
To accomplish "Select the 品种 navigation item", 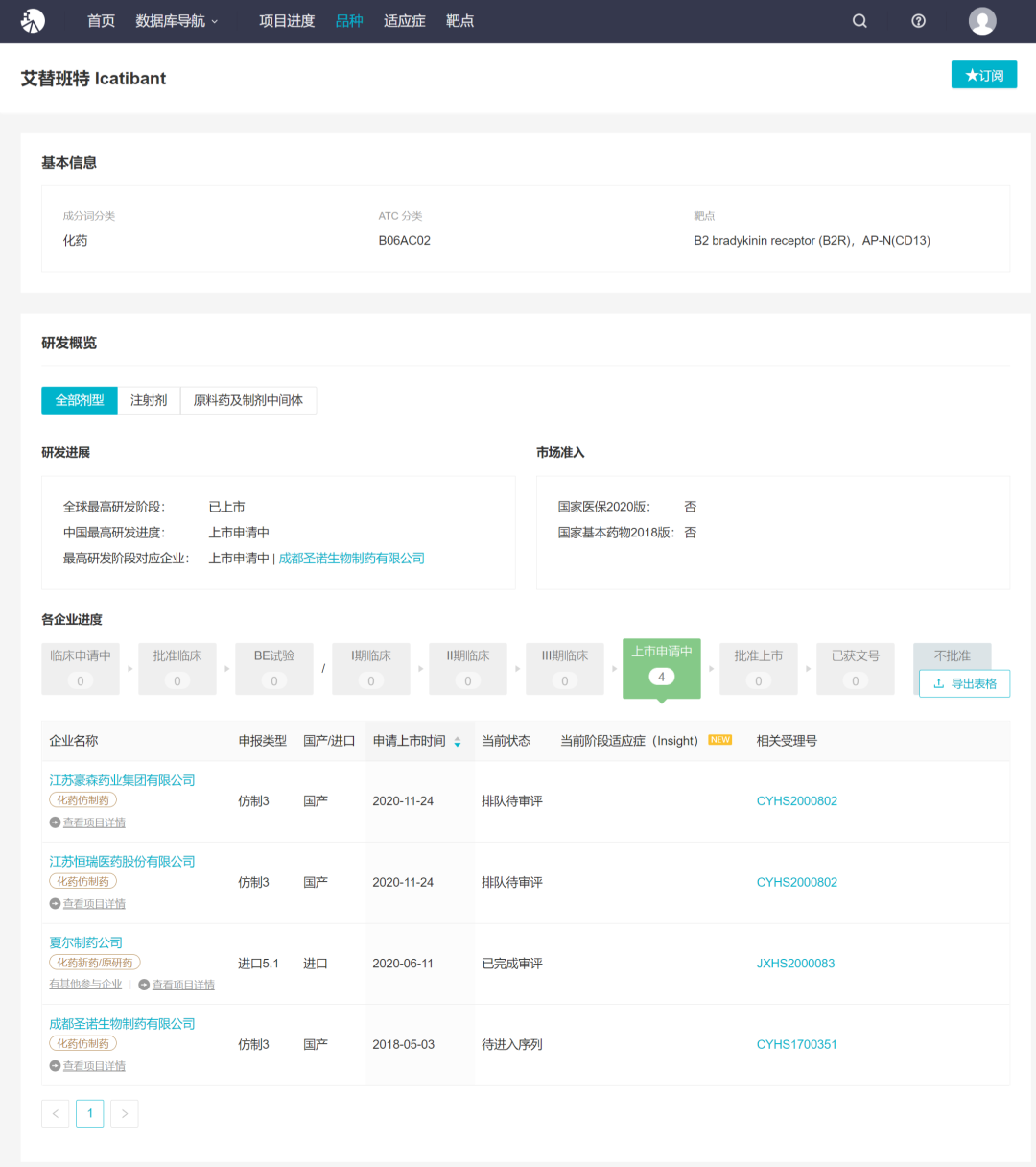I will [349, 21].
